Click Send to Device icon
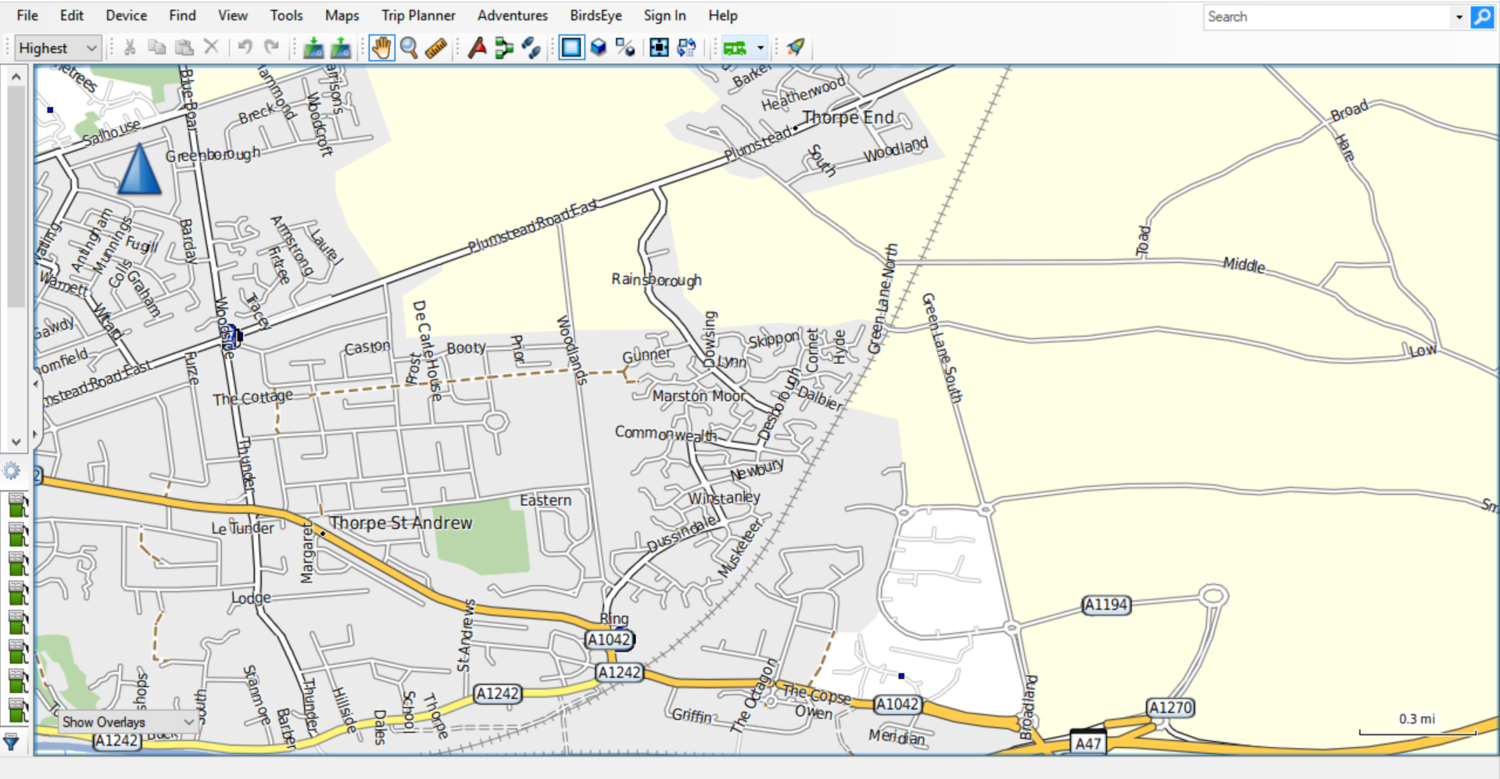Screen dimensions: 1500x779 pyautogui.click(x=314, y=47)
